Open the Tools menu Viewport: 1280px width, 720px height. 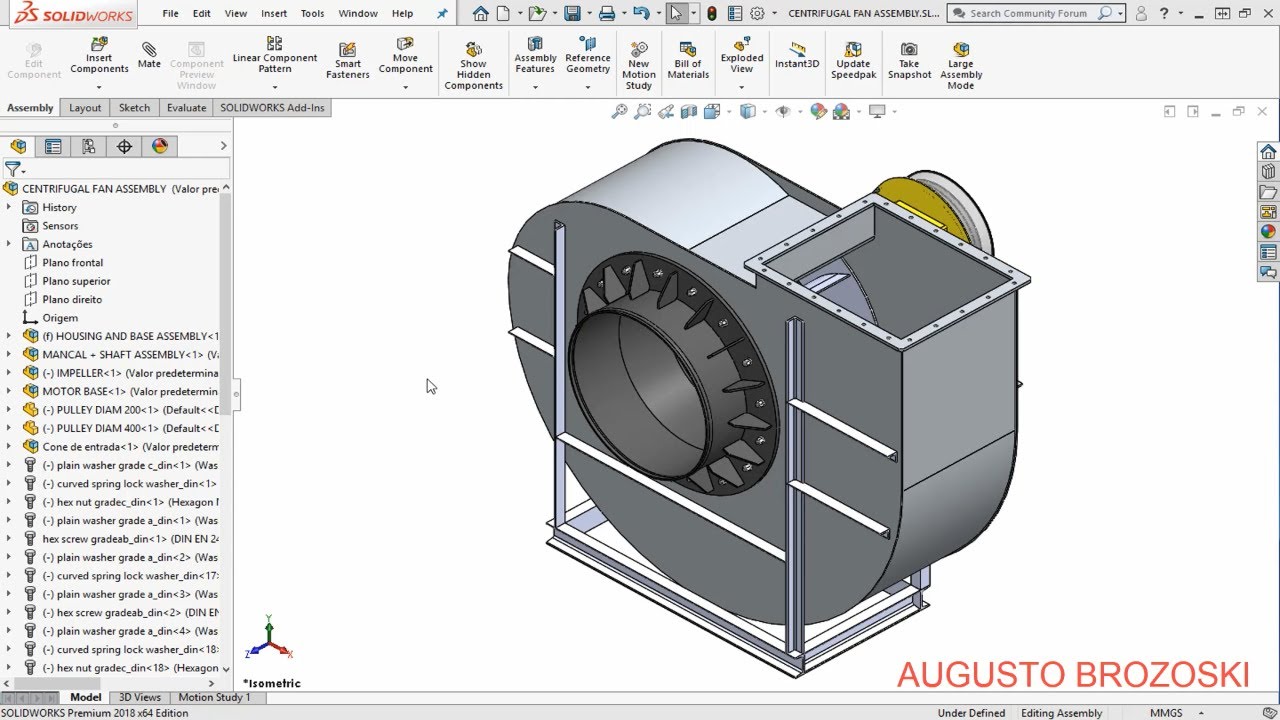pyautogui.click(x=313, y=13)
